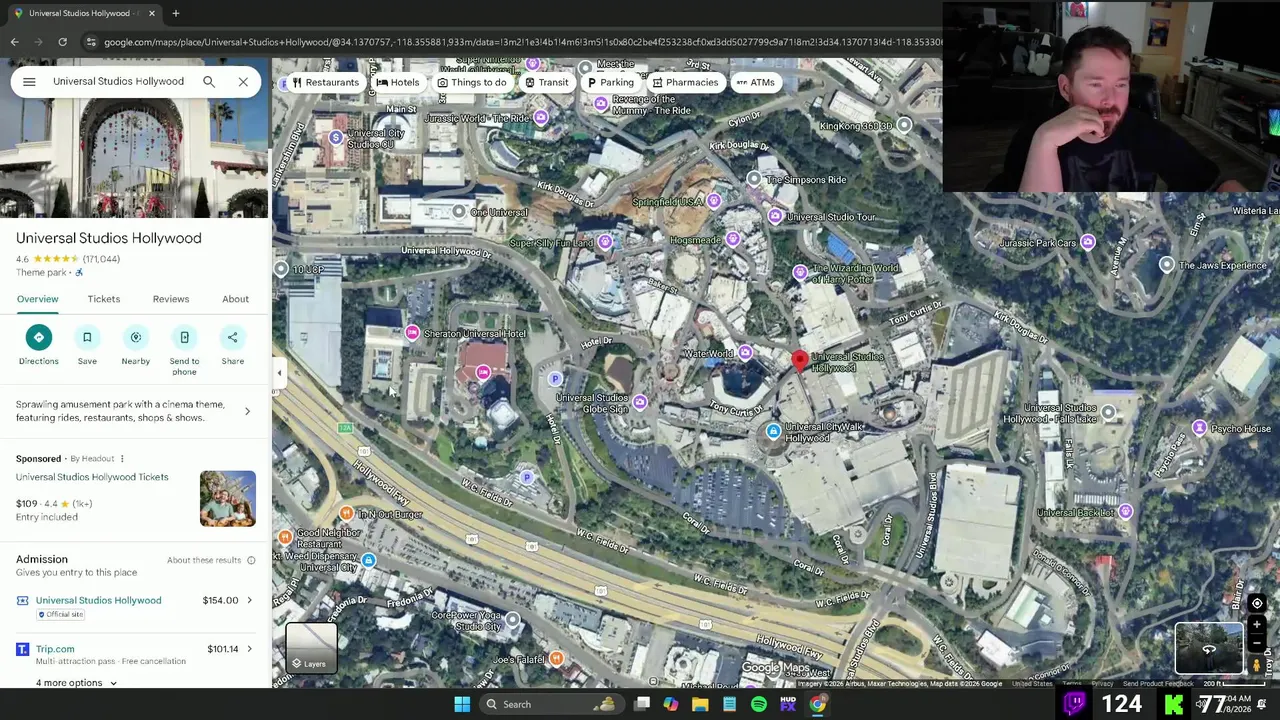Select the Things to do chip

pos(472,83)
